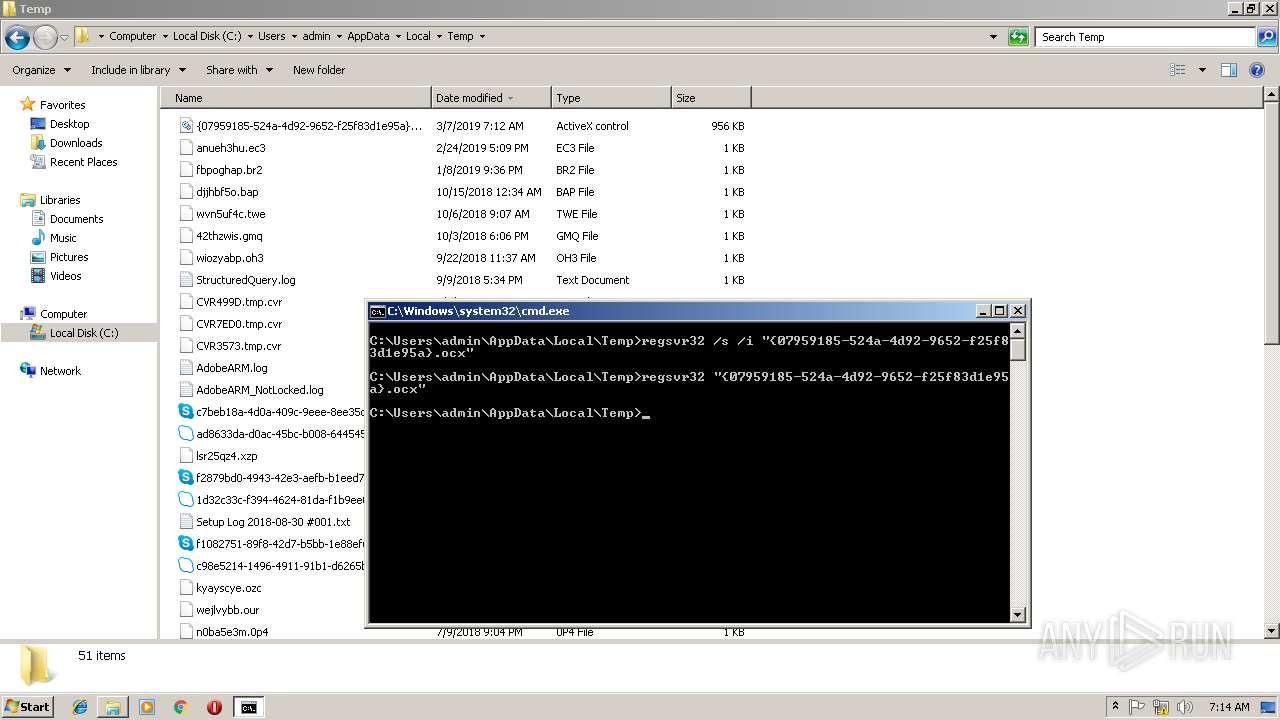
Task: Click Start button
Action: tap(28, 707)
